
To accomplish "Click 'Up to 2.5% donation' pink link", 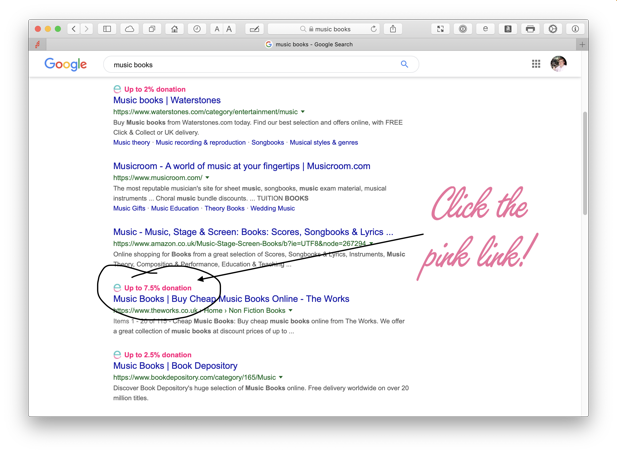I will click(x=158, y=355).
